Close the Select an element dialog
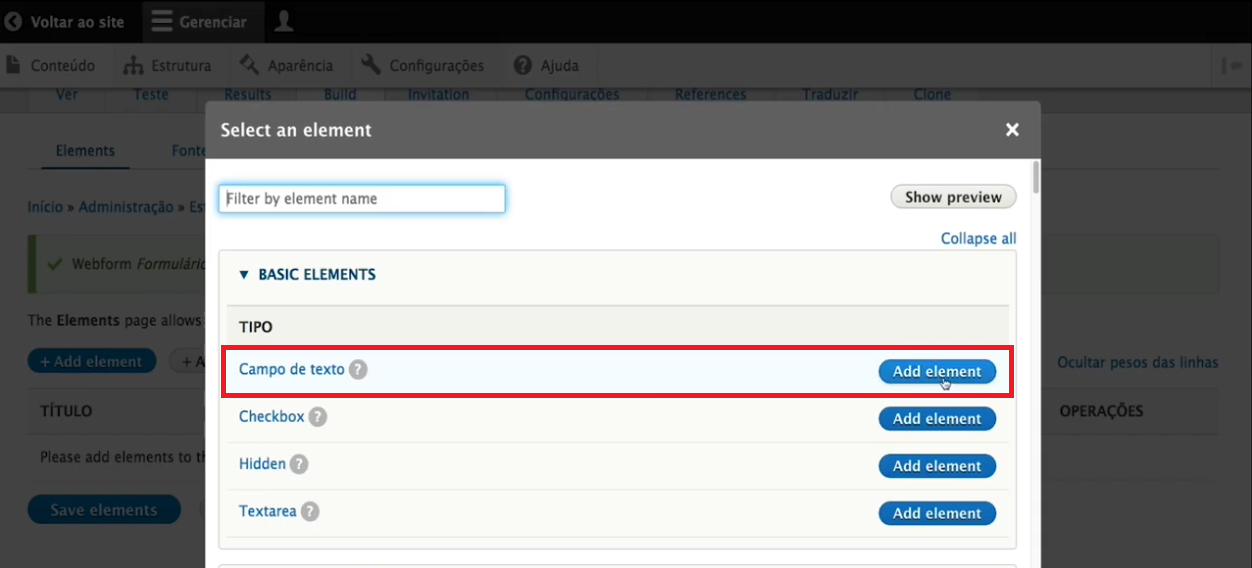The width and height of the screenshot is (1252, 568). (1012, 130)
